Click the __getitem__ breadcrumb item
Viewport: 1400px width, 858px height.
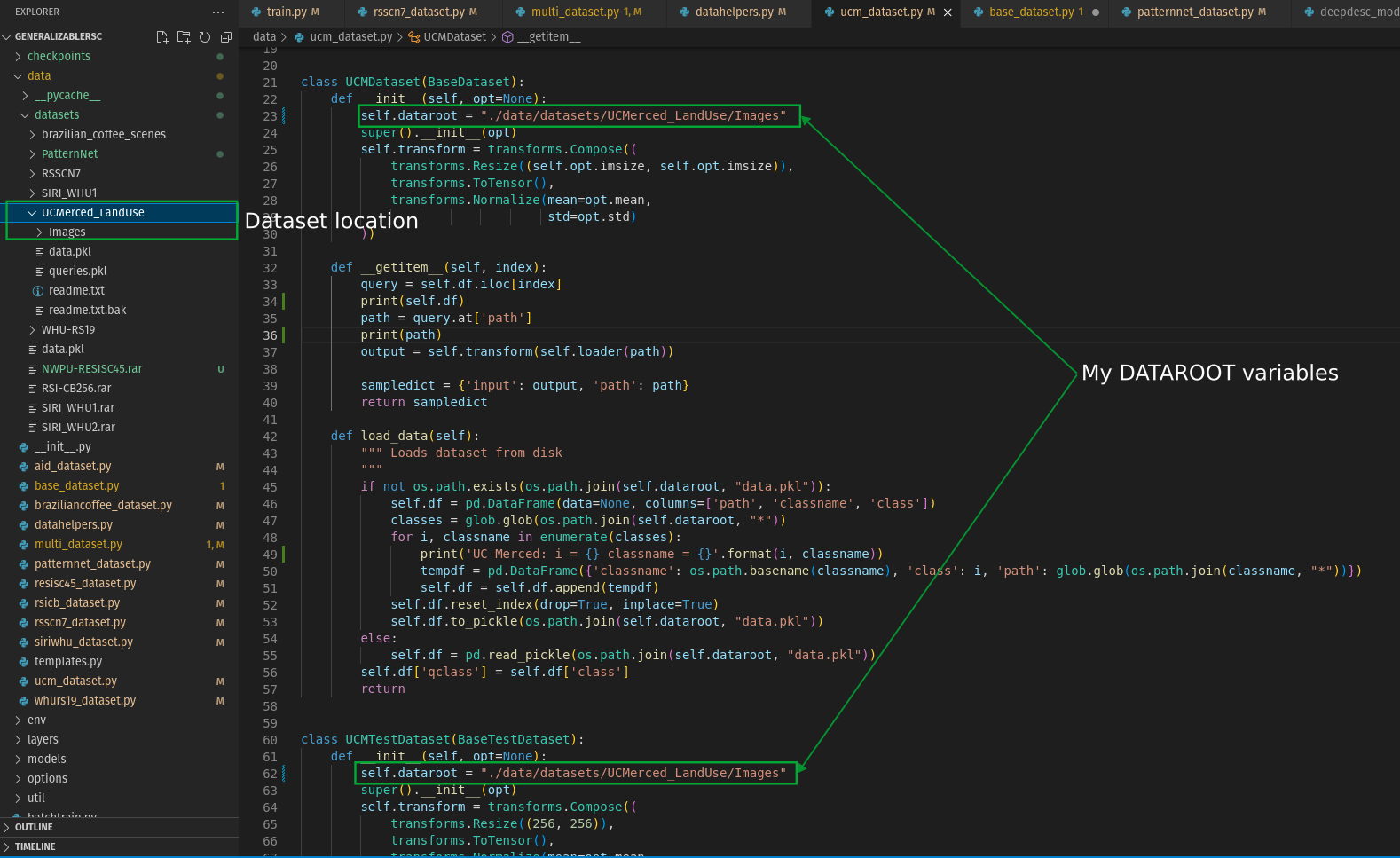click(x=541, y=37)
